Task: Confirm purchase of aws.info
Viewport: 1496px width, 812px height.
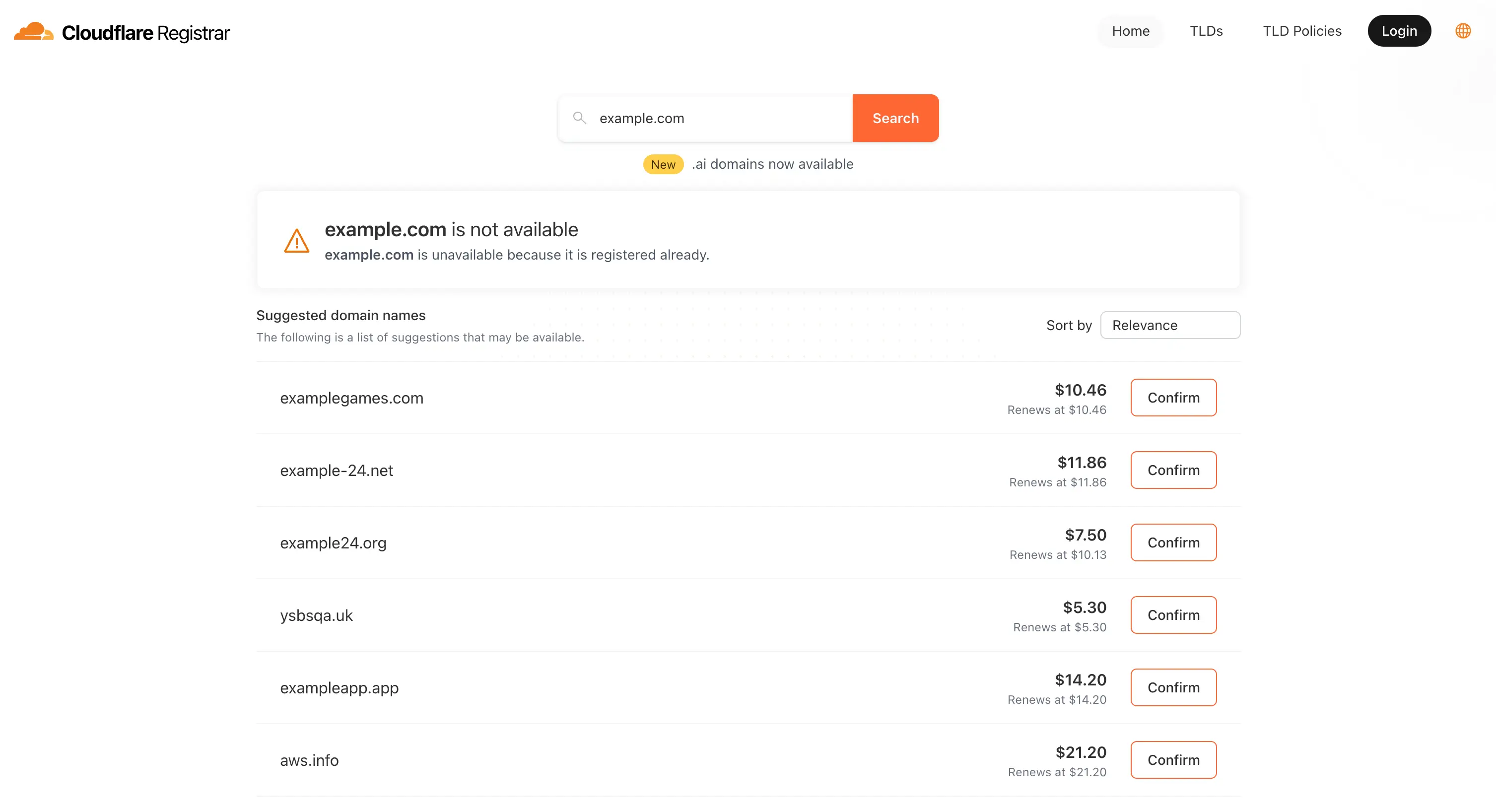Action: pos(1173,760)
